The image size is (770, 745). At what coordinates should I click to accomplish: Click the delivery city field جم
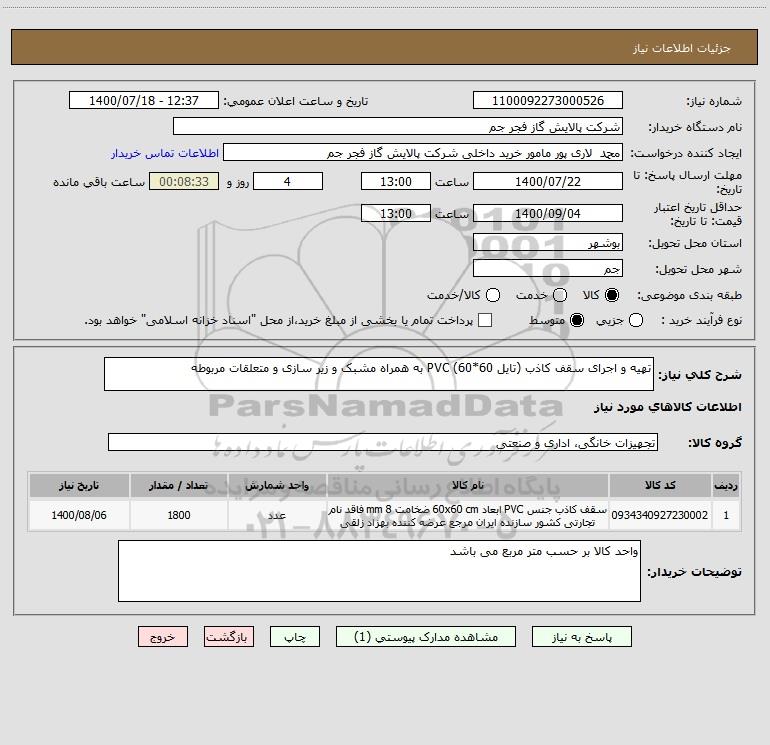[548, 269]
